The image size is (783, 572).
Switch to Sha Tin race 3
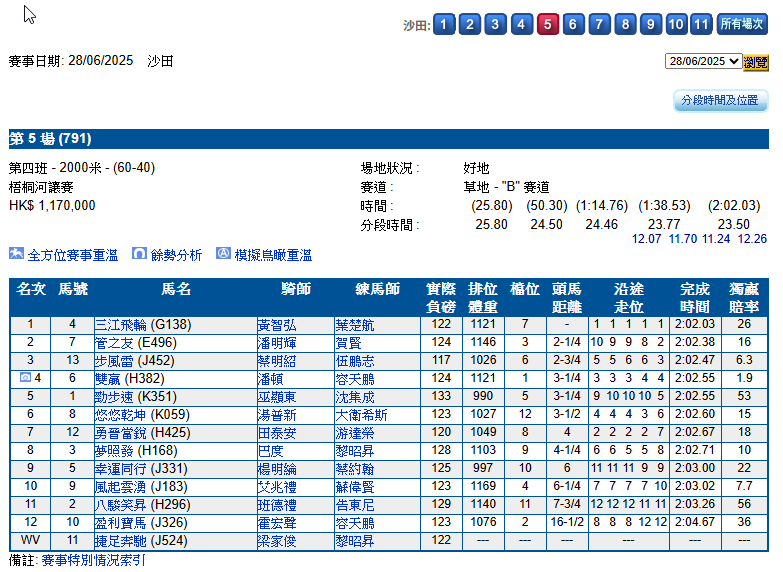click(495, 24)
